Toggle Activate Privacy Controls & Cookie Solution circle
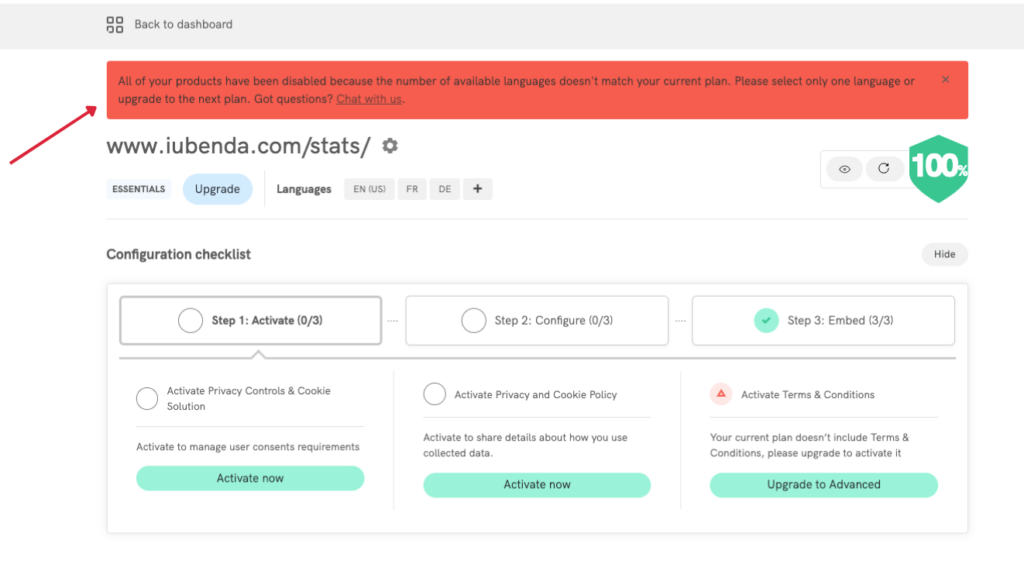The height and width of the screenshot is (564, 1024). [147, 399]
